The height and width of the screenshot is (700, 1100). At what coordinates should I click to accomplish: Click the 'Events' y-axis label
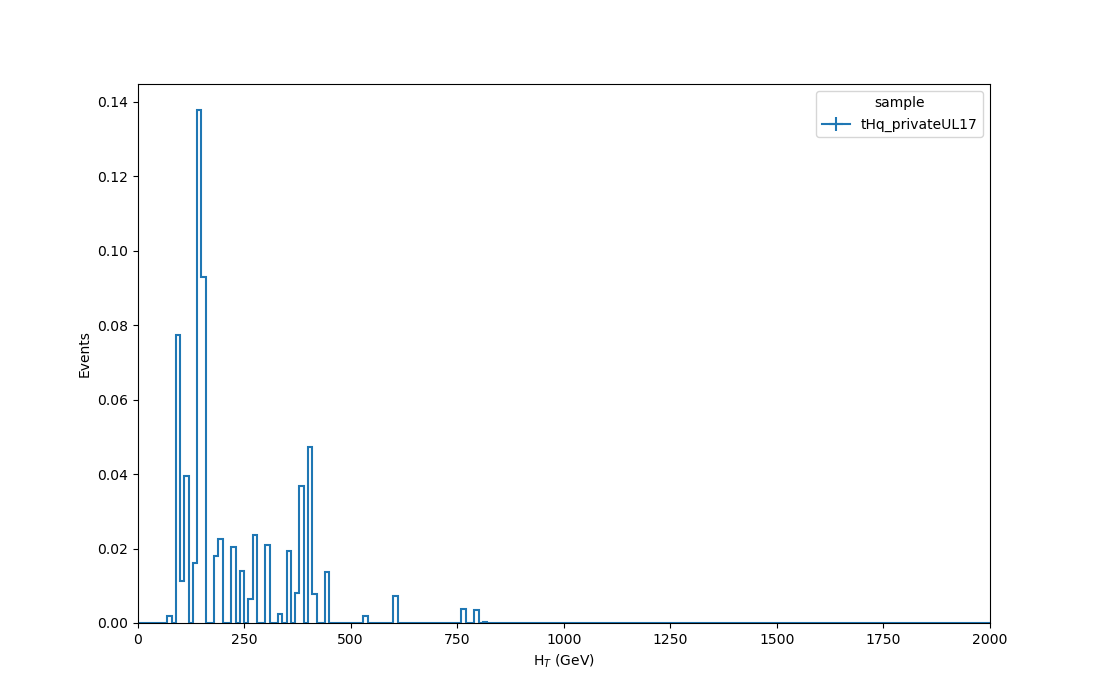pos(84,356)
